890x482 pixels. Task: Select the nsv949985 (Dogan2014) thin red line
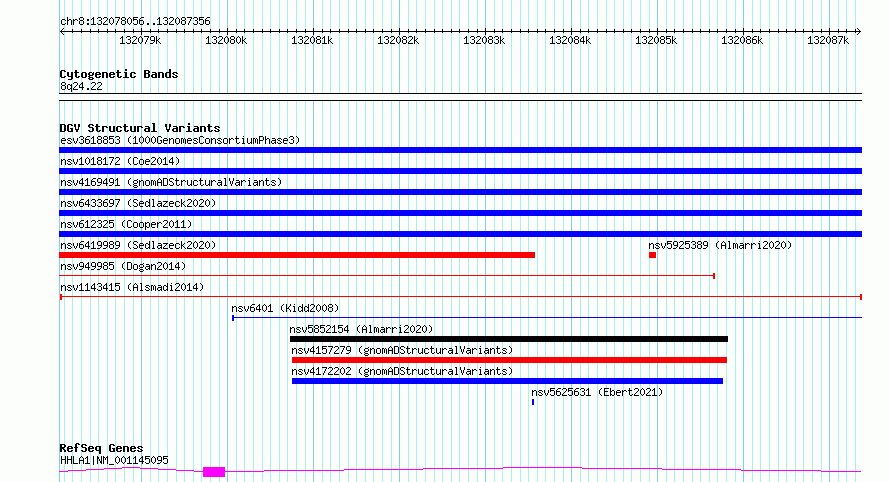(x=387, y=276)
